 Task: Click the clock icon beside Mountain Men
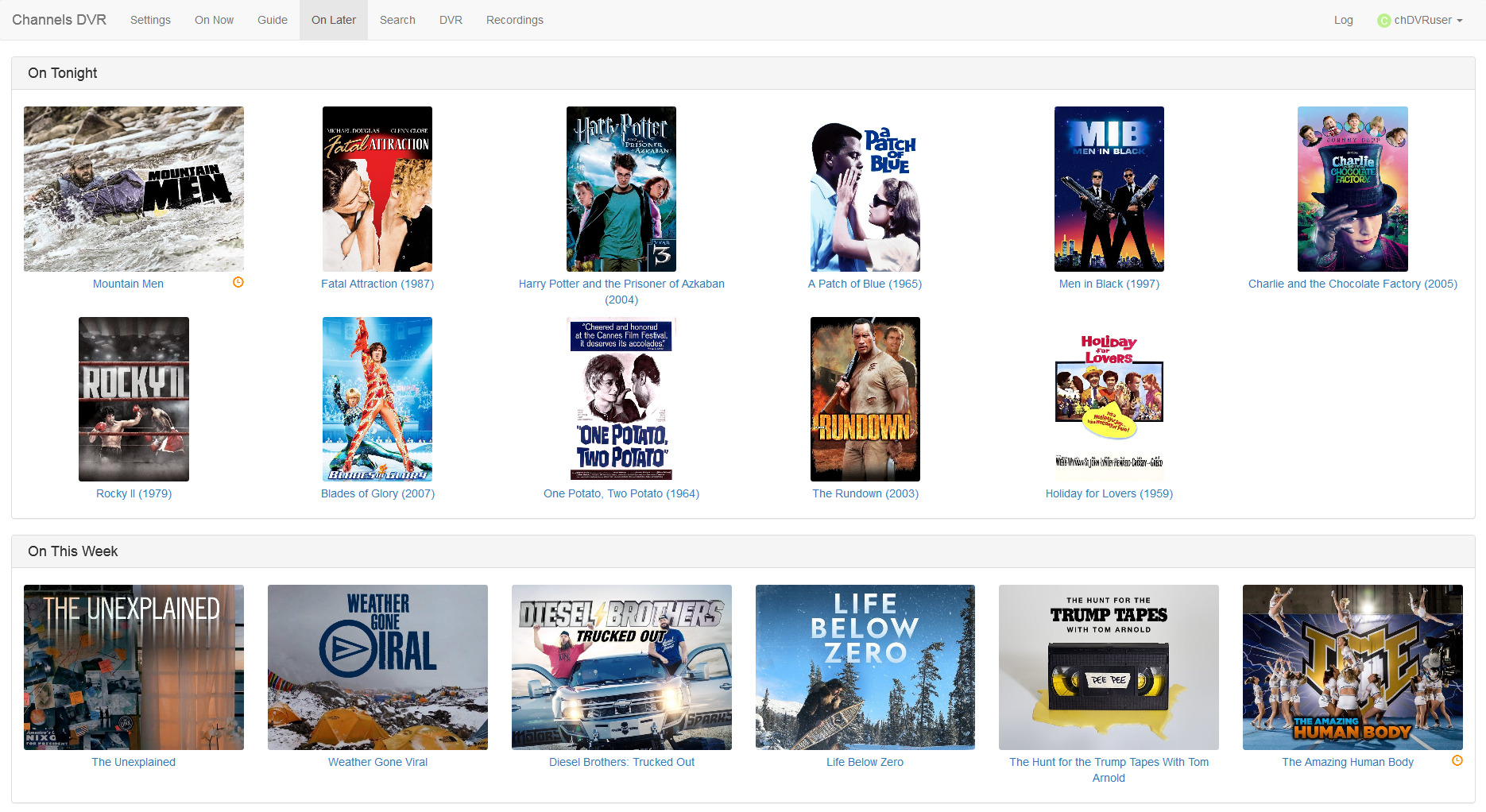[x=238, y=282]
